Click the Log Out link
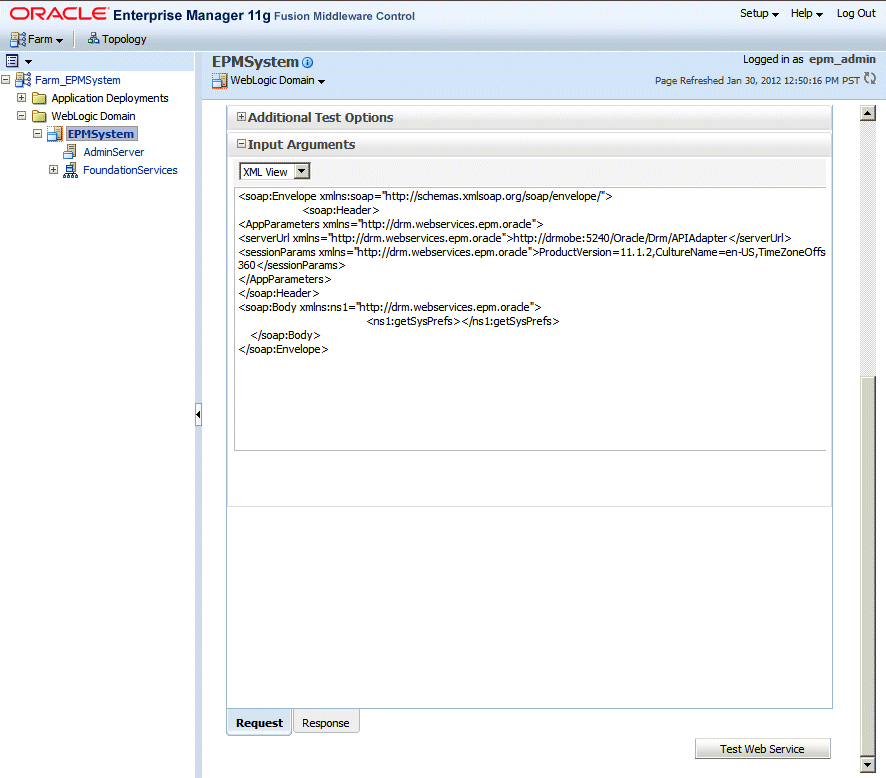The image size is (886, 778). [x=856, y=14]
